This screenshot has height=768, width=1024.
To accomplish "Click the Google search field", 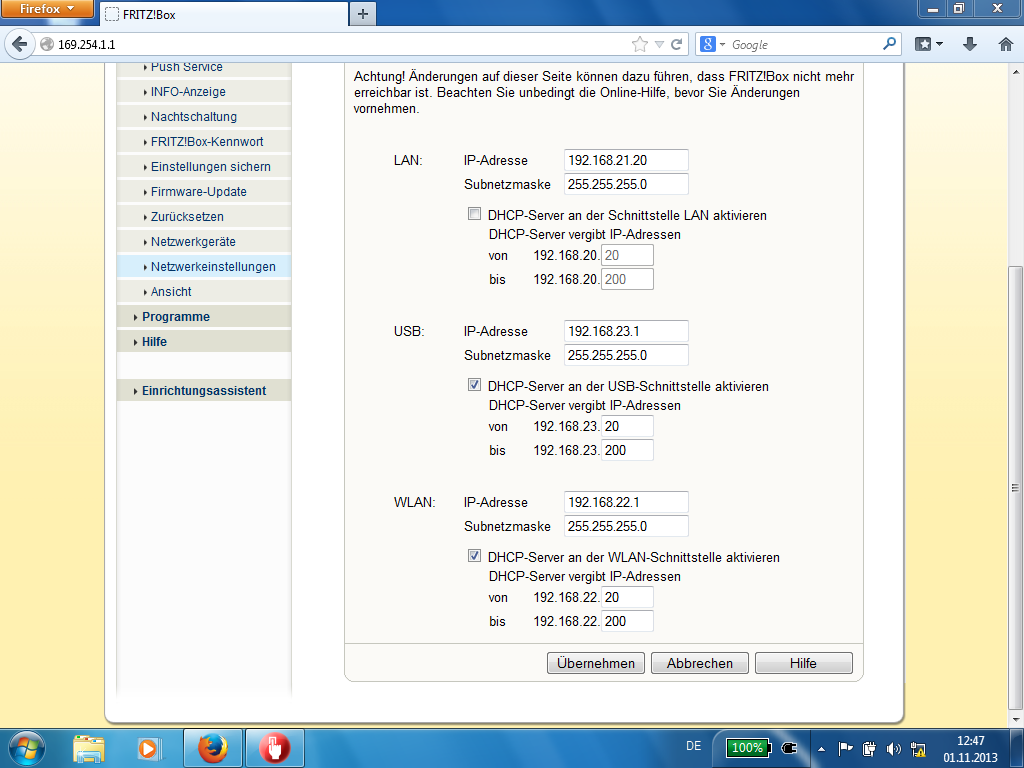I will (x=805, y=44).
